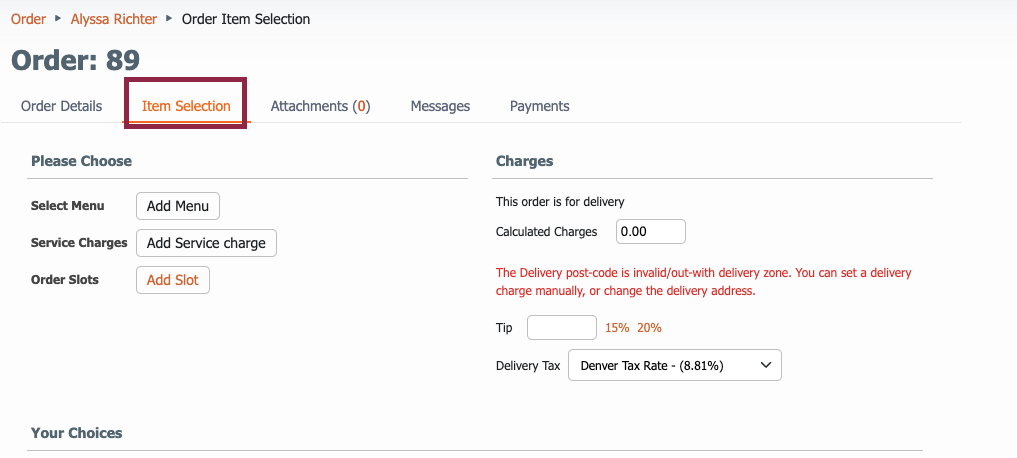Select the Item Selection tab
Viewport: 1017px width, 458px height.
(186, 106)
